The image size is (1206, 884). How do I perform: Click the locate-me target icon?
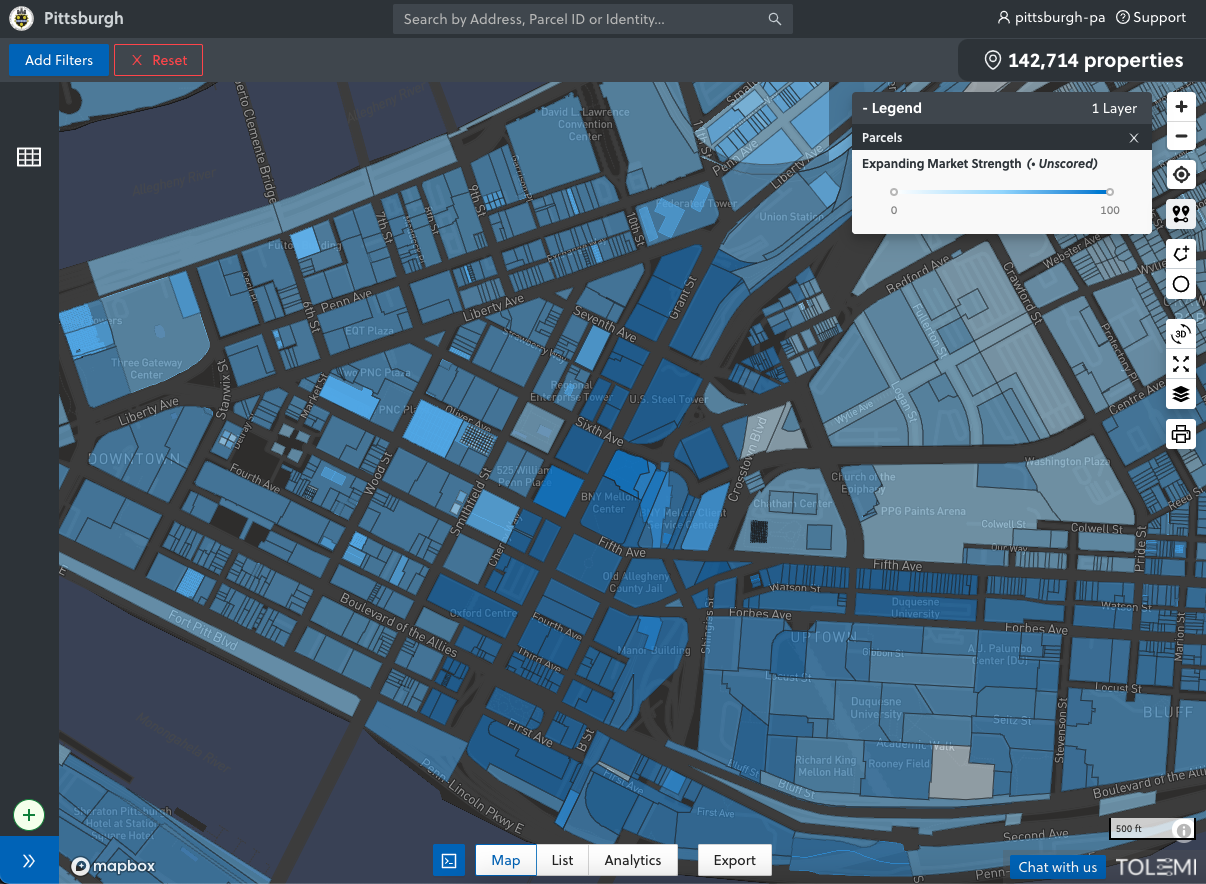tap(1181, 175)
